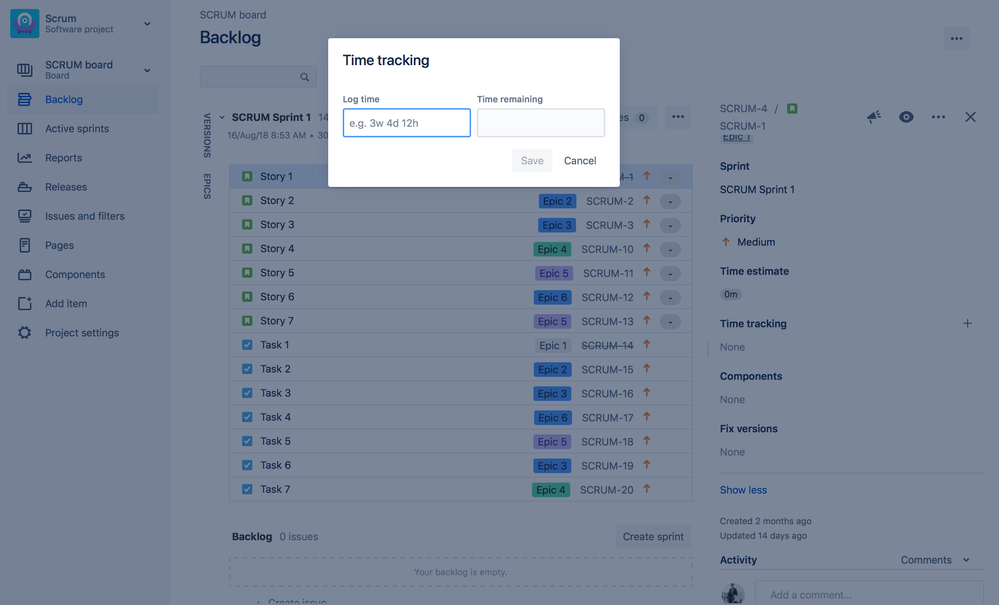999x605 pixels.
Task: Click the Story 2 issue type icon
Action: pos(247,201)
